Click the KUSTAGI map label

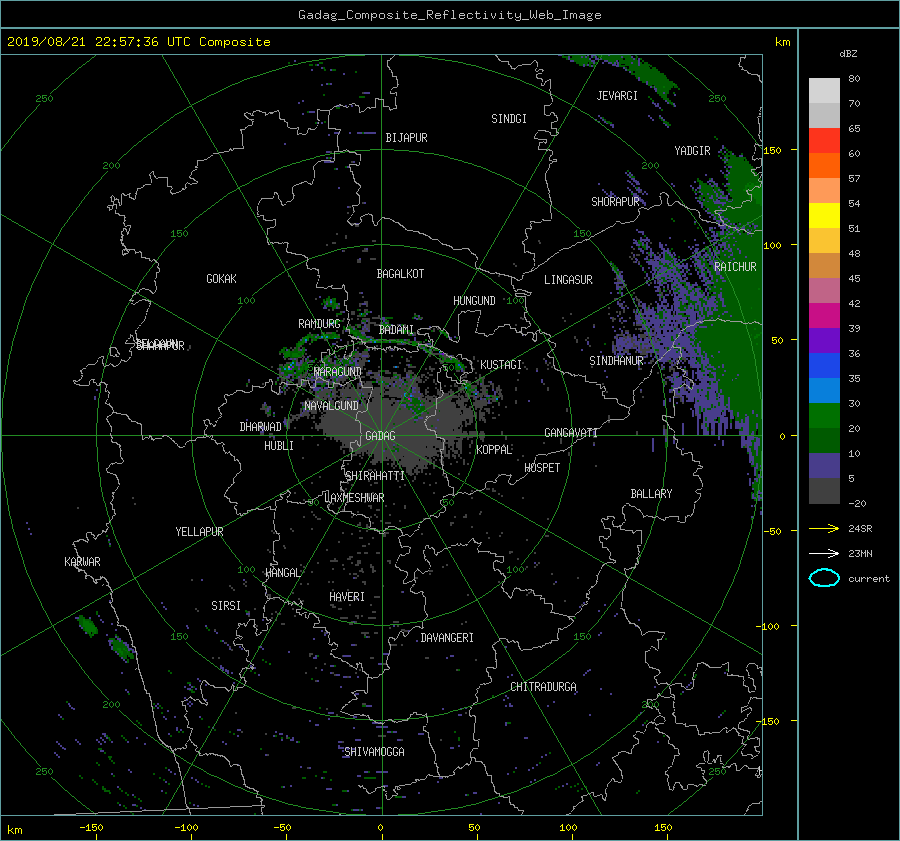coord(501,365)
